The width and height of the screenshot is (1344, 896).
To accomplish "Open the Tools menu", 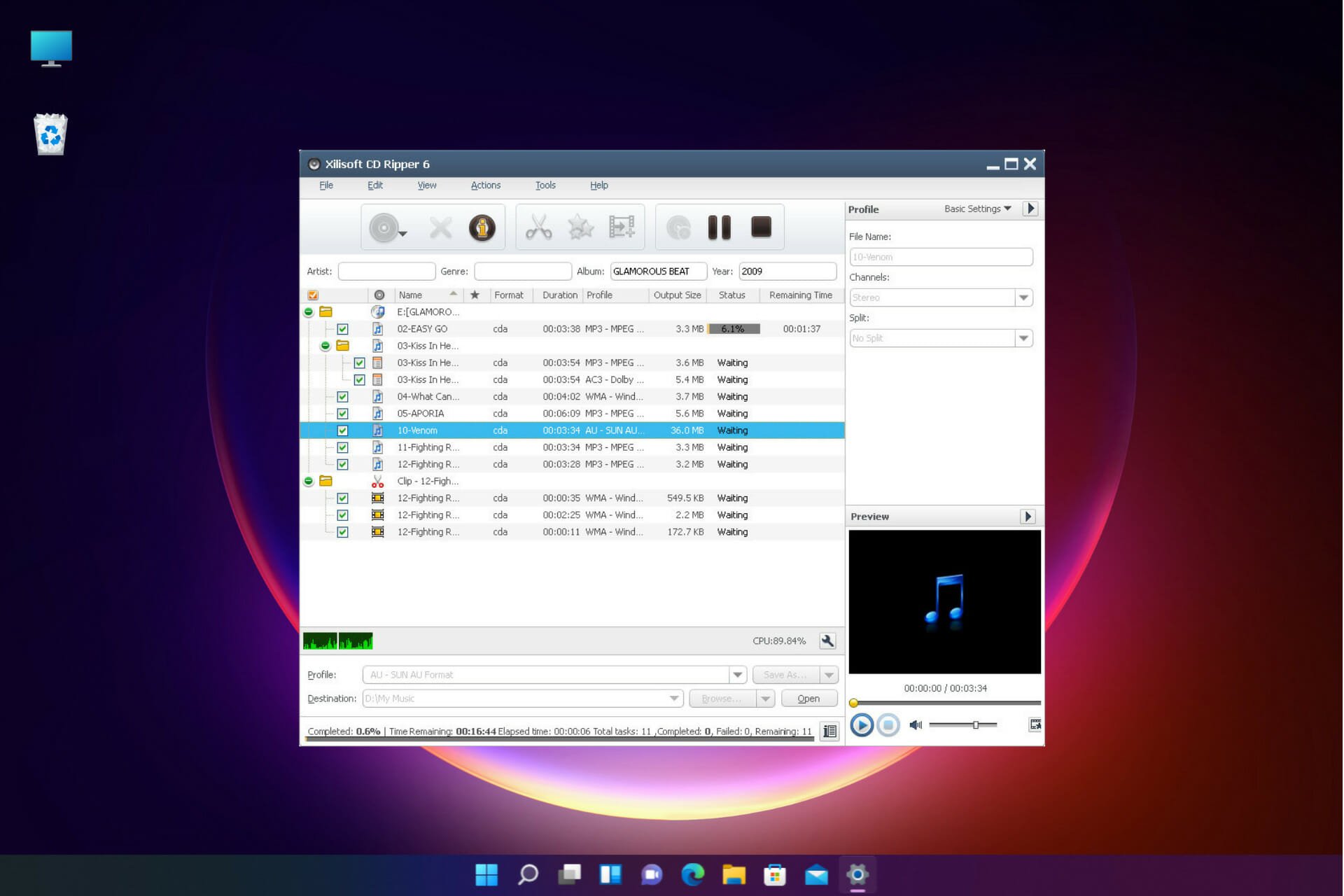I will tap(545, 185).
